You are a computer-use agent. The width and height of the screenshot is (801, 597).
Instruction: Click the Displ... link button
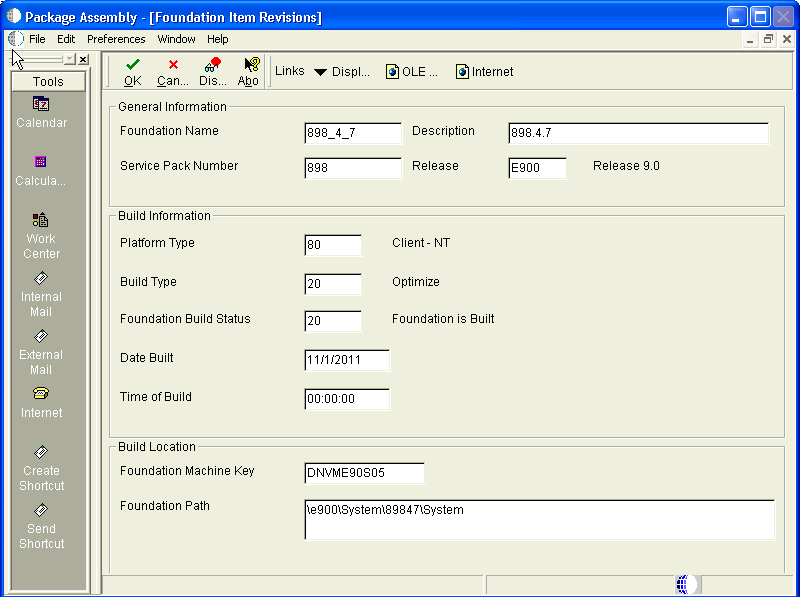(x=350, y=72)
